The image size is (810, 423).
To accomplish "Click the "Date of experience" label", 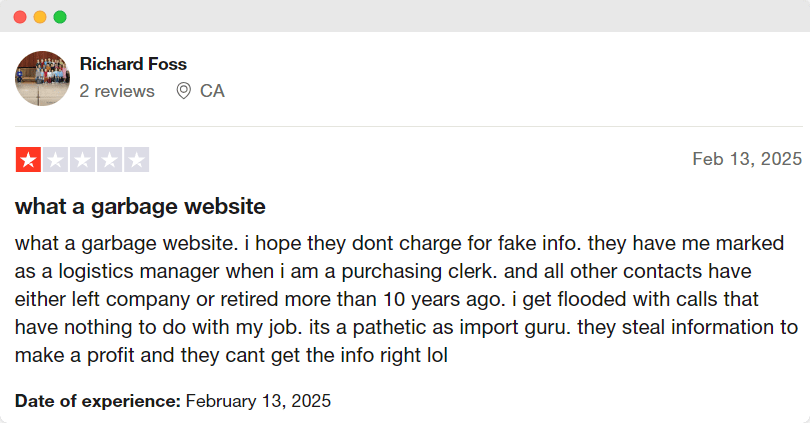I will [x=98, y=401].
